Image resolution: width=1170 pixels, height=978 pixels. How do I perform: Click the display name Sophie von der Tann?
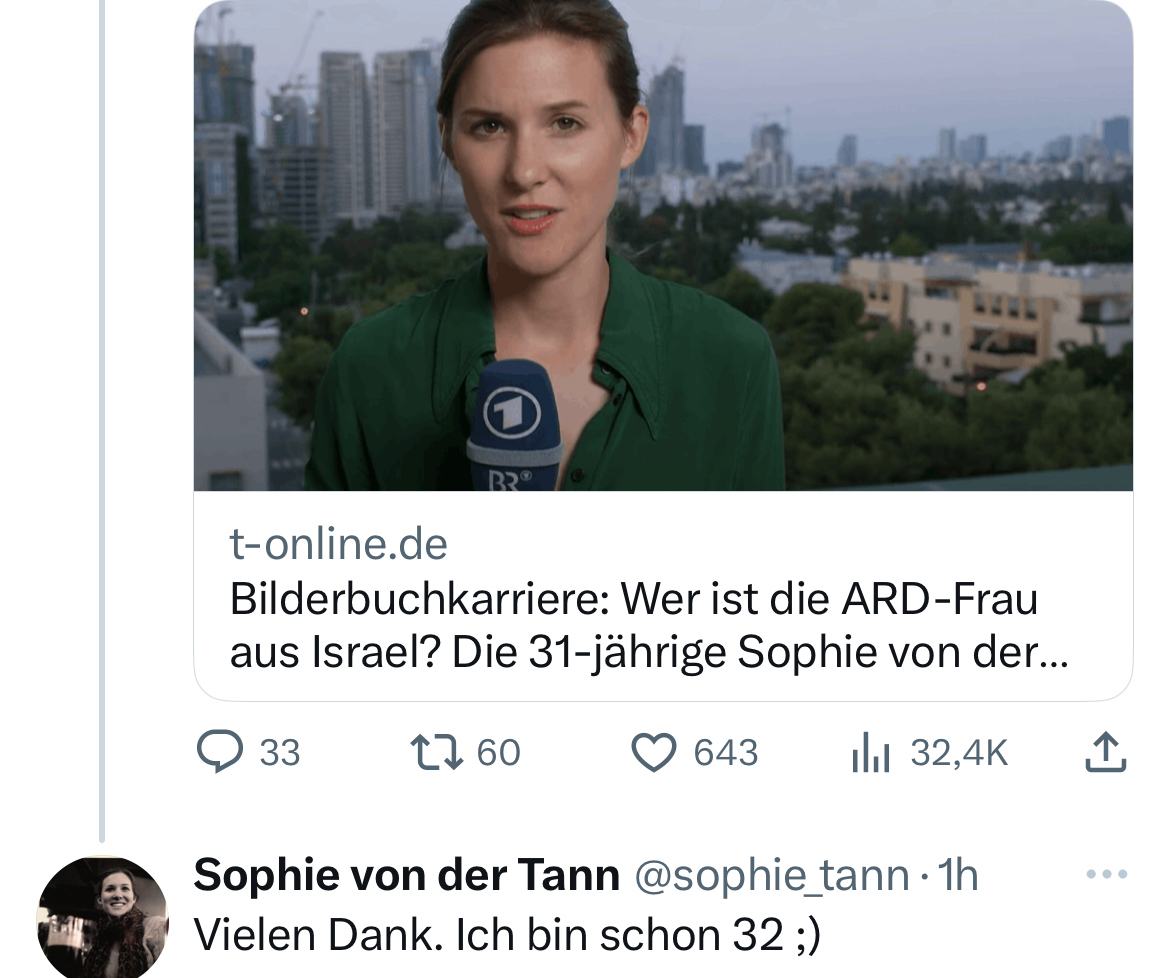pyautogui.click(x=406, y=876)
